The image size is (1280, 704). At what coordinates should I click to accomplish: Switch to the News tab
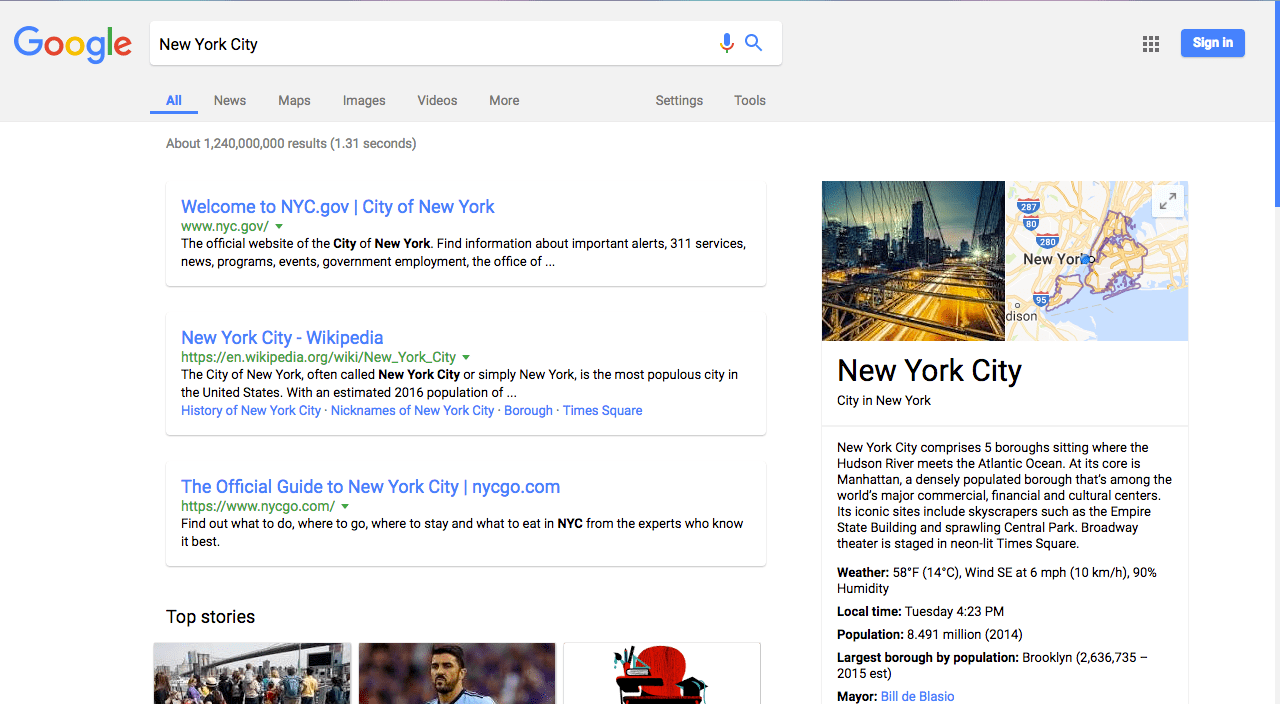point(230,101)
